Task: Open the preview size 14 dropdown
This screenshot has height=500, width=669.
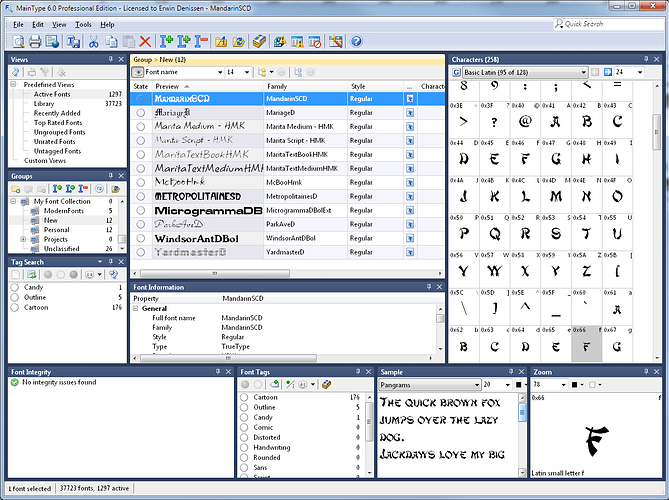Action: click(247, 72)
